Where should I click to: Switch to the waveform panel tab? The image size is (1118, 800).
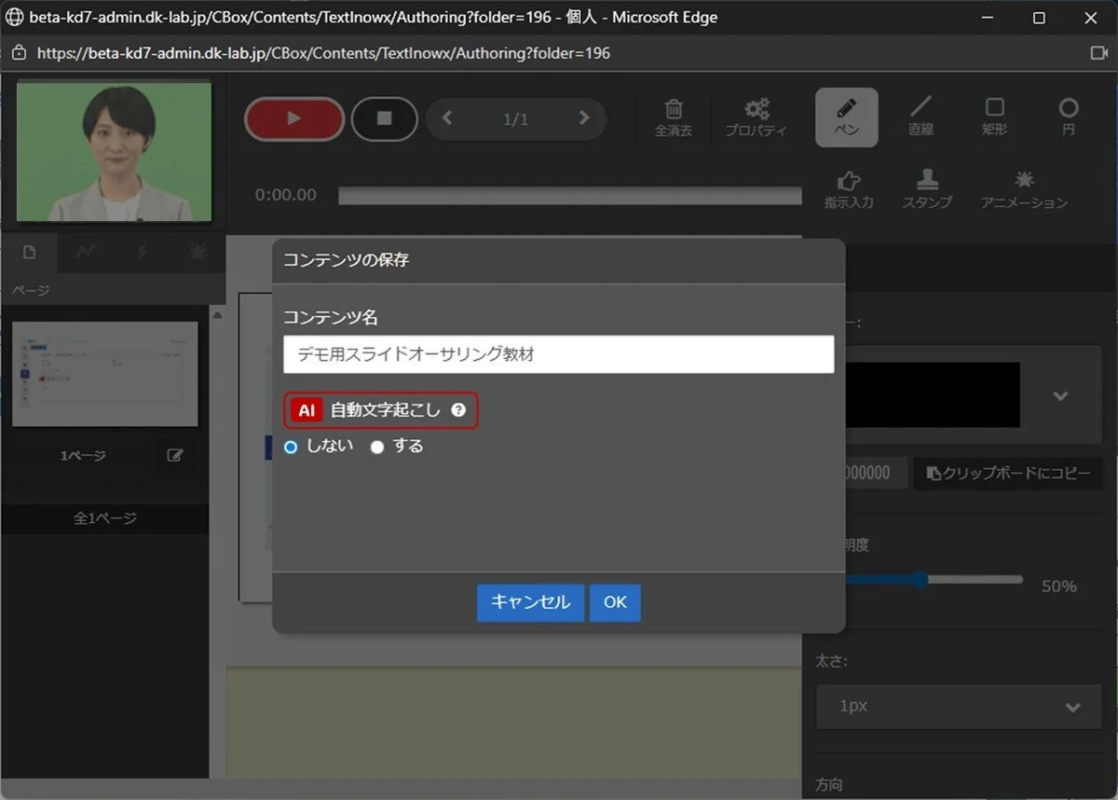click(86, 252)
